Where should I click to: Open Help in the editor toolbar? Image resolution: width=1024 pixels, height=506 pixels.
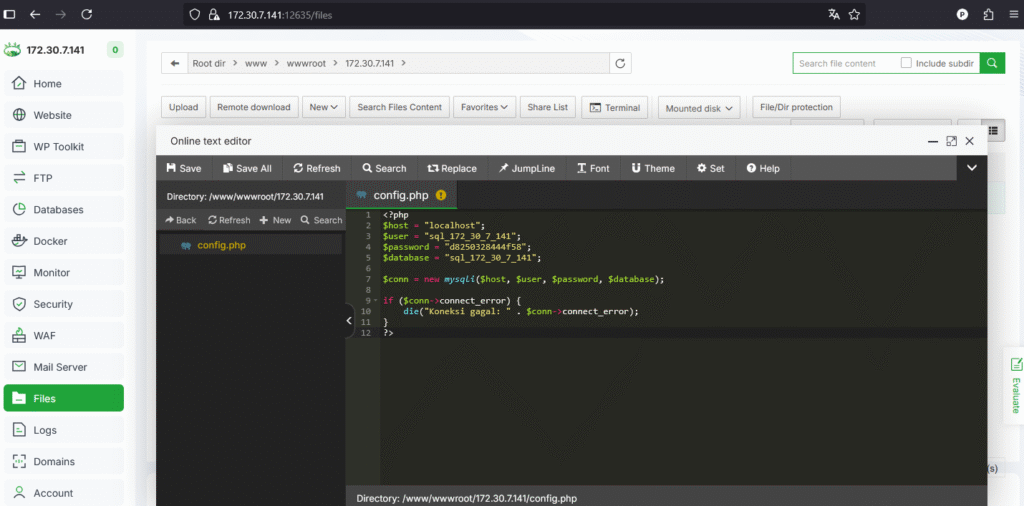pyautogui.click(x=763, y=168)
